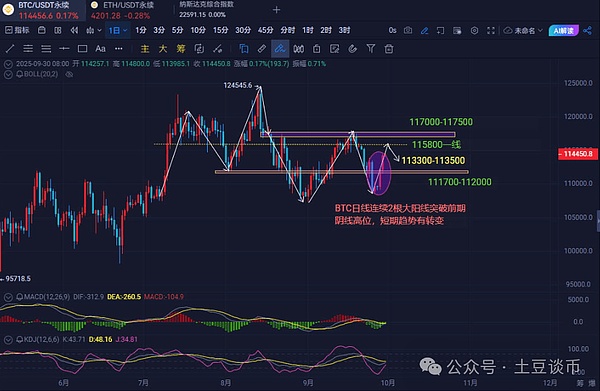
Task: Choose the Aa text annotation tool
Action: tap(100, 49)
